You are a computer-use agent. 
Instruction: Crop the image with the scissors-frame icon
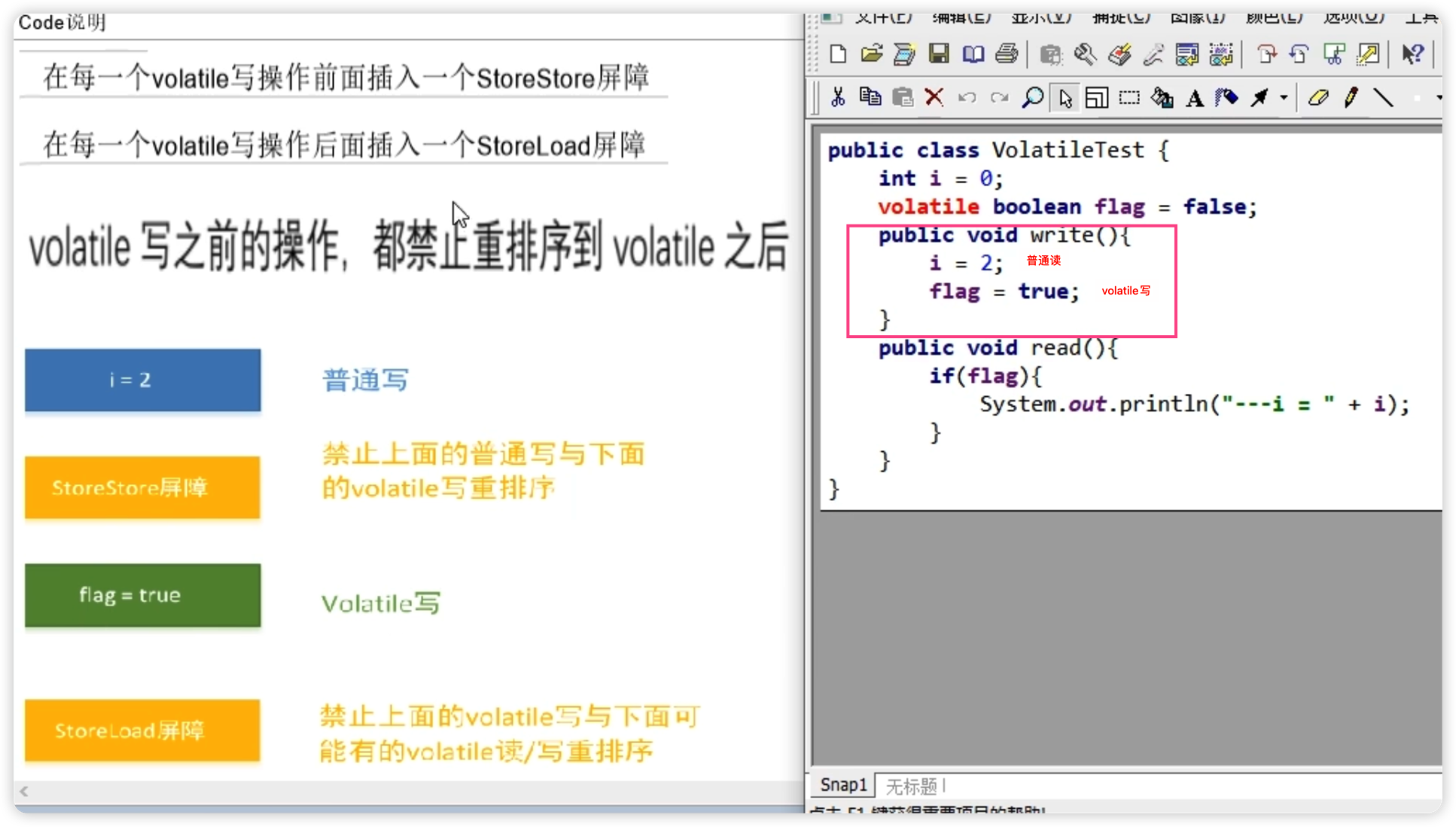[1334, 54]
